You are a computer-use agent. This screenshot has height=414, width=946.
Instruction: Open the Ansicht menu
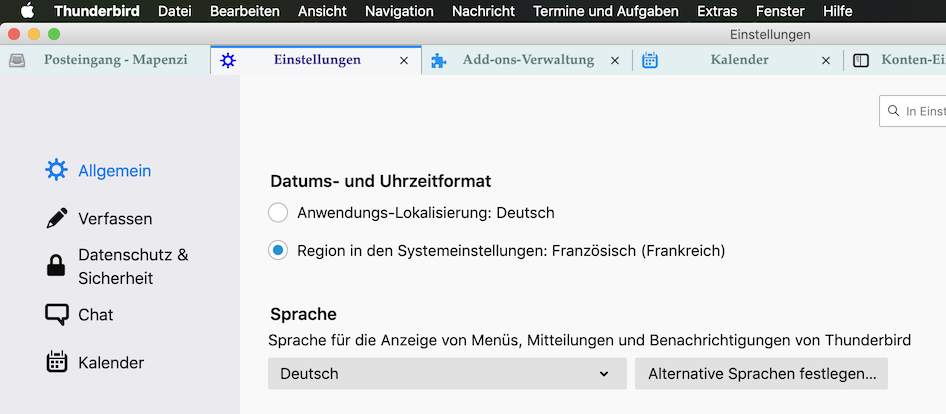click(322, 11)
